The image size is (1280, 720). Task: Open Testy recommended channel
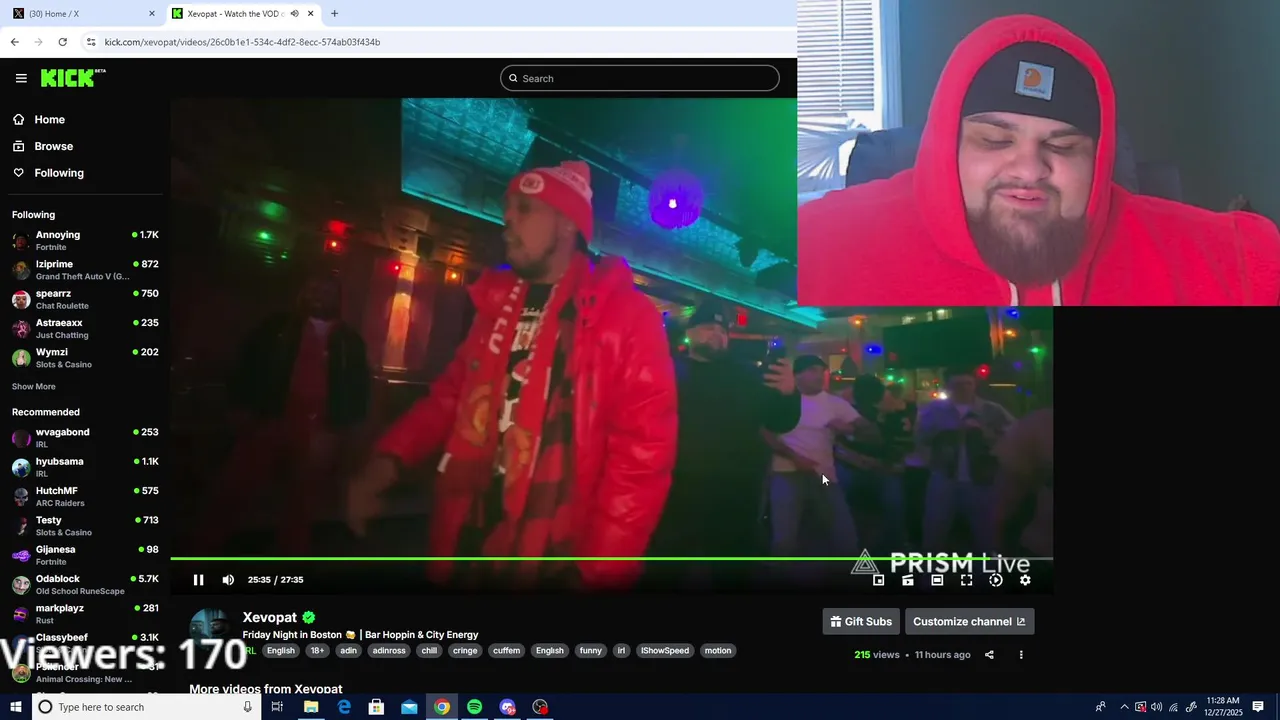(x=85, y=526)
